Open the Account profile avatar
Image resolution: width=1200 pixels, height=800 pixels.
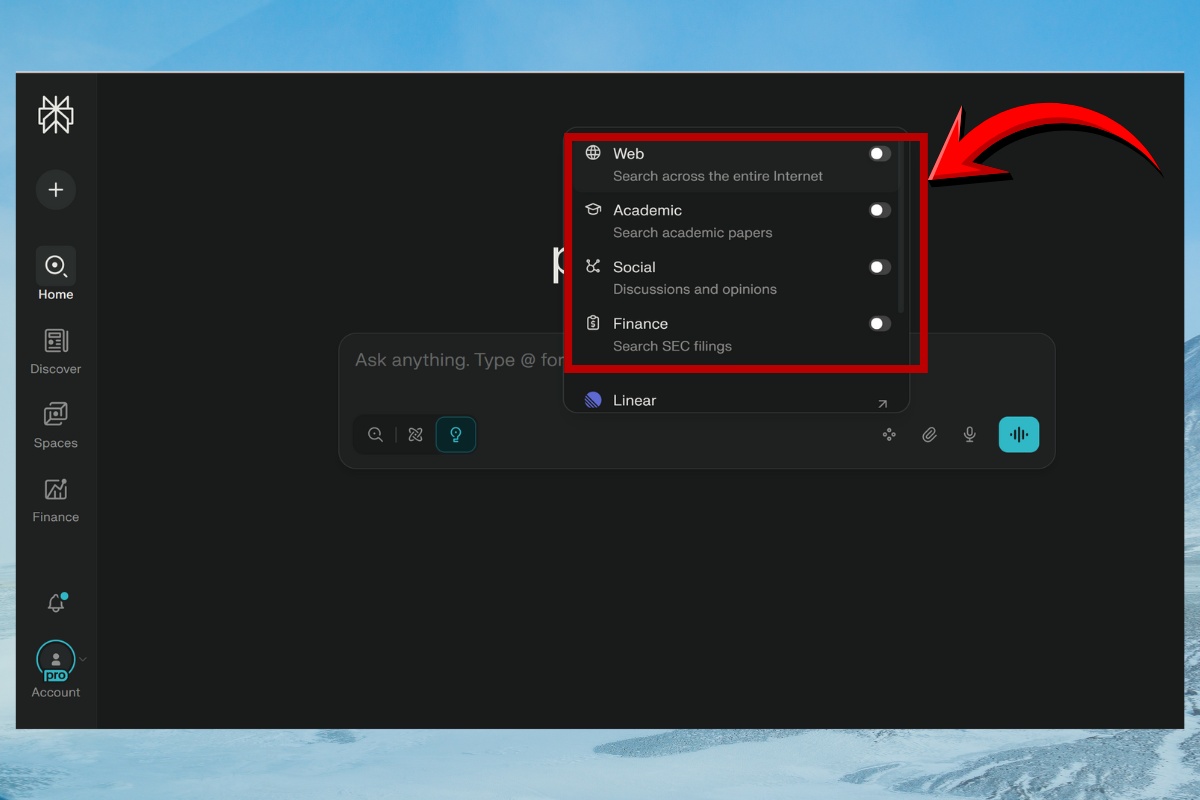pyautogui.click(x=56, y=660)
